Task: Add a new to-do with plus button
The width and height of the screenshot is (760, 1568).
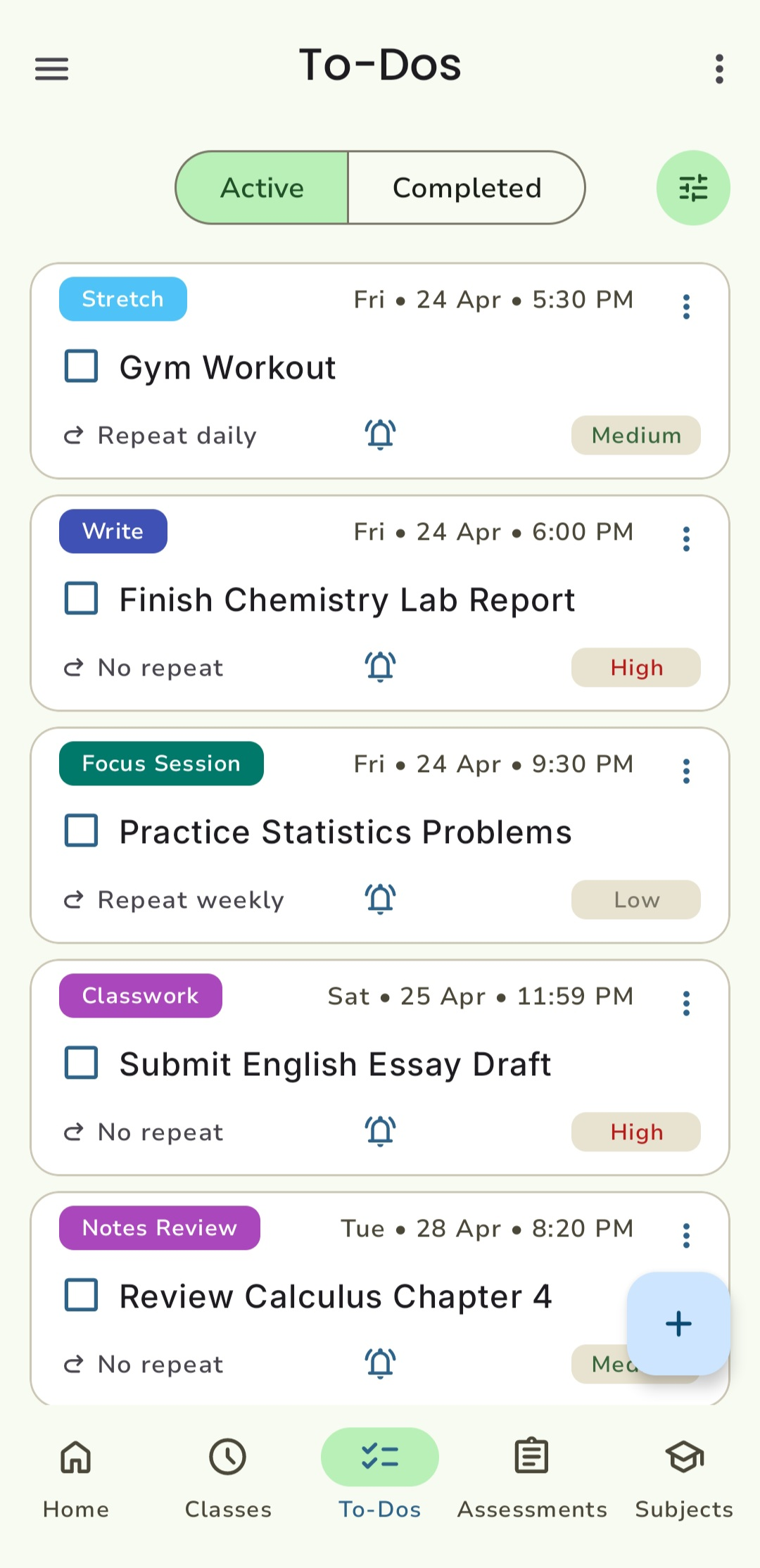Action: pos(678,1323)
